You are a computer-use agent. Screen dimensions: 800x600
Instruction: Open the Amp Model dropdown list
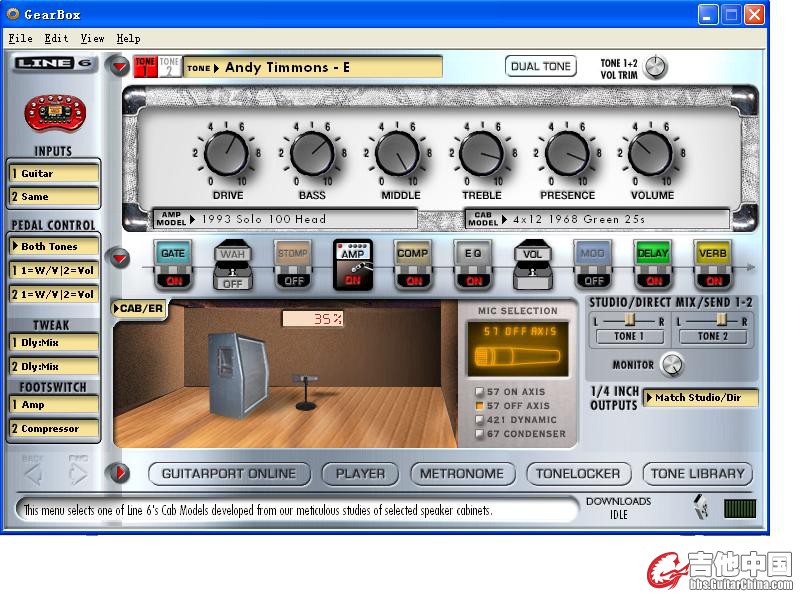click(x=286, y=219)
